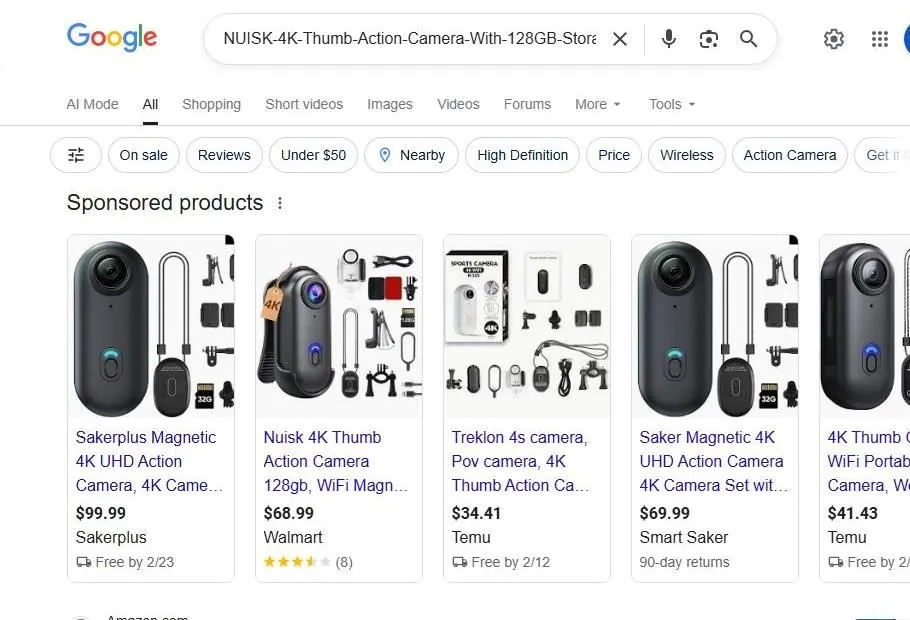
Task: Open the Sponsored products three-dot menu
Action: coord(280,202)
